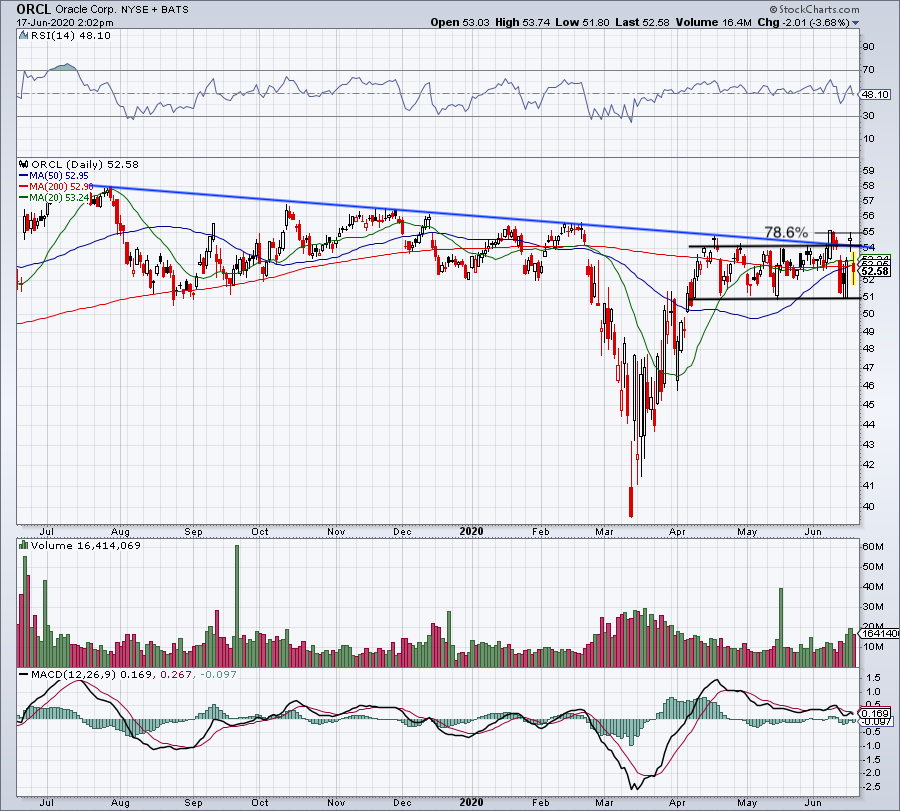The width and height of the screenshot is (900, 811).
Task: Click the MA(20) 53.24 legend text
Action: pyautogui.click(x=60, y=197)
